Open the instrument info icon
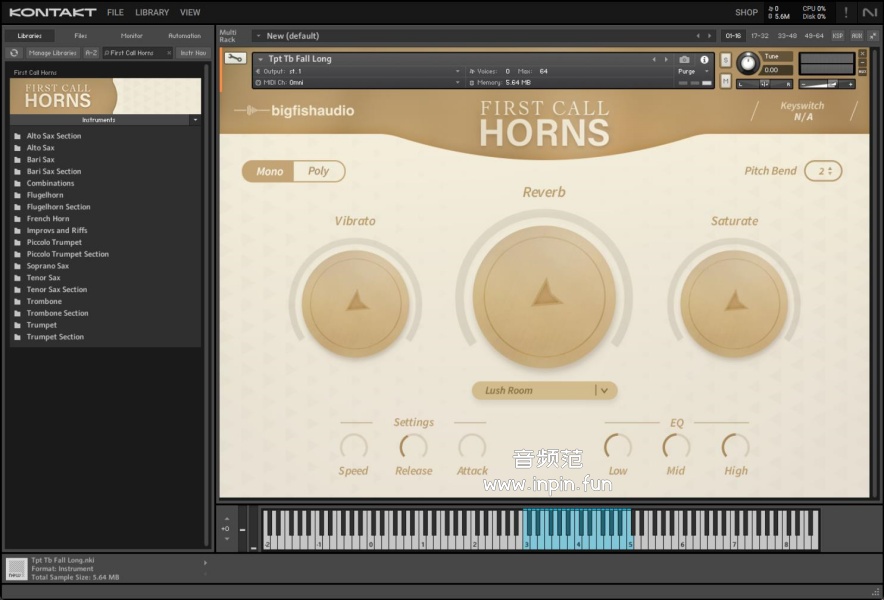 [x=704, y=59]
